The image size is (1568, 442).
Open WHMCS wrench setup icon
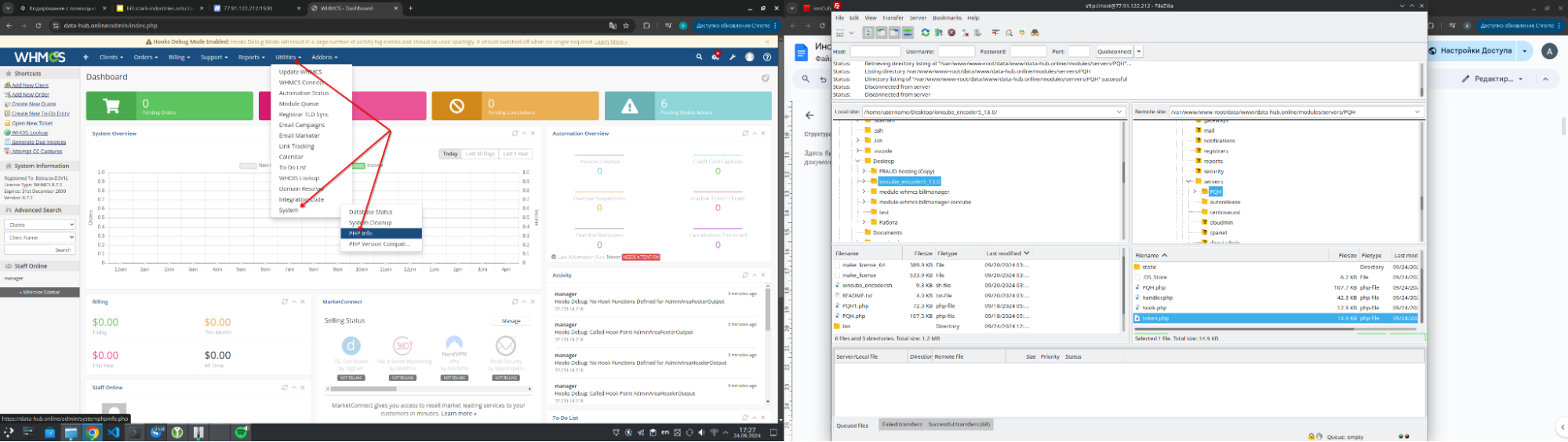pyautogui.click(x=733, y=57)
